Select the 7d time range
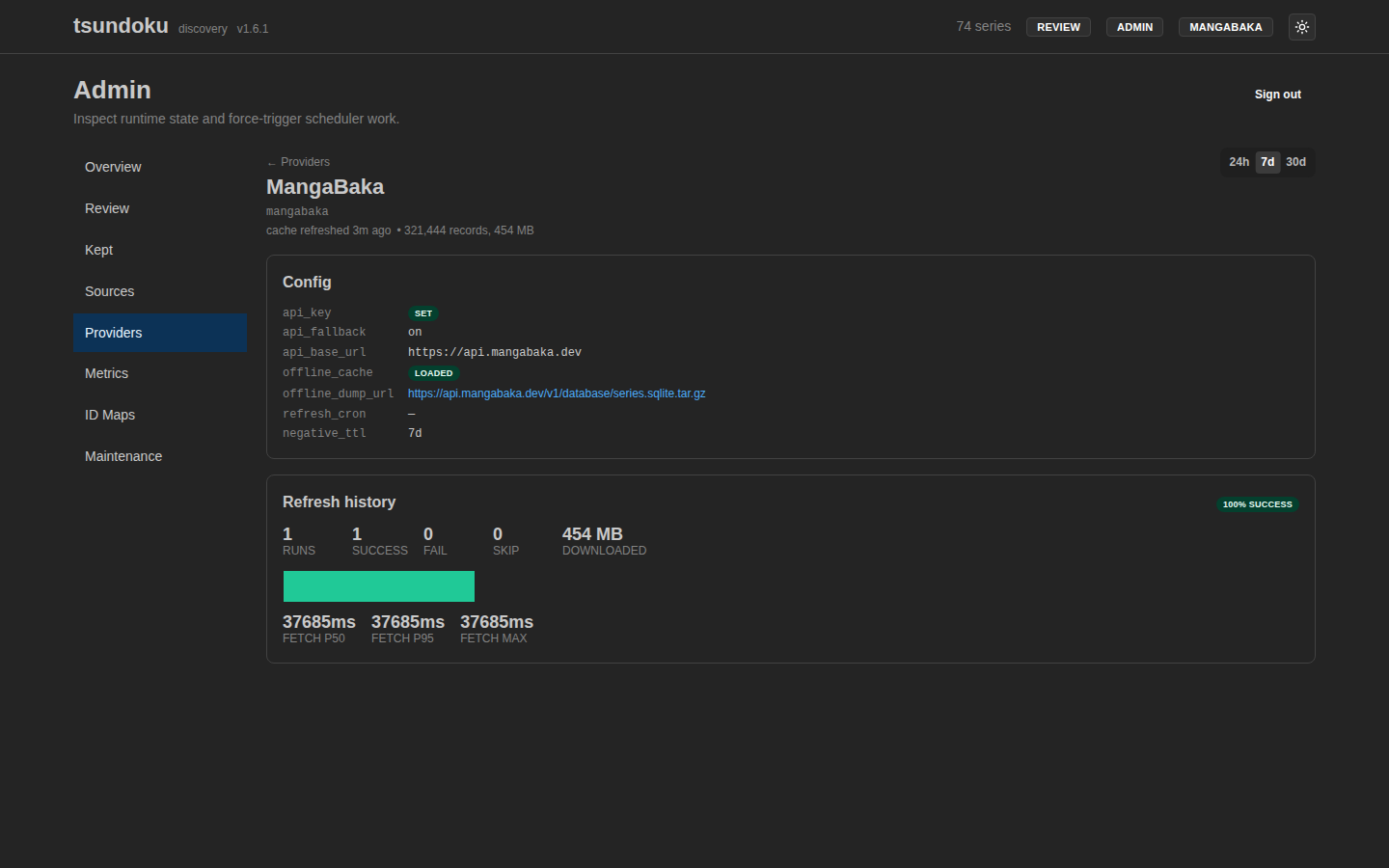The height and width of the screenshot is (868, 1389). 1267,162
